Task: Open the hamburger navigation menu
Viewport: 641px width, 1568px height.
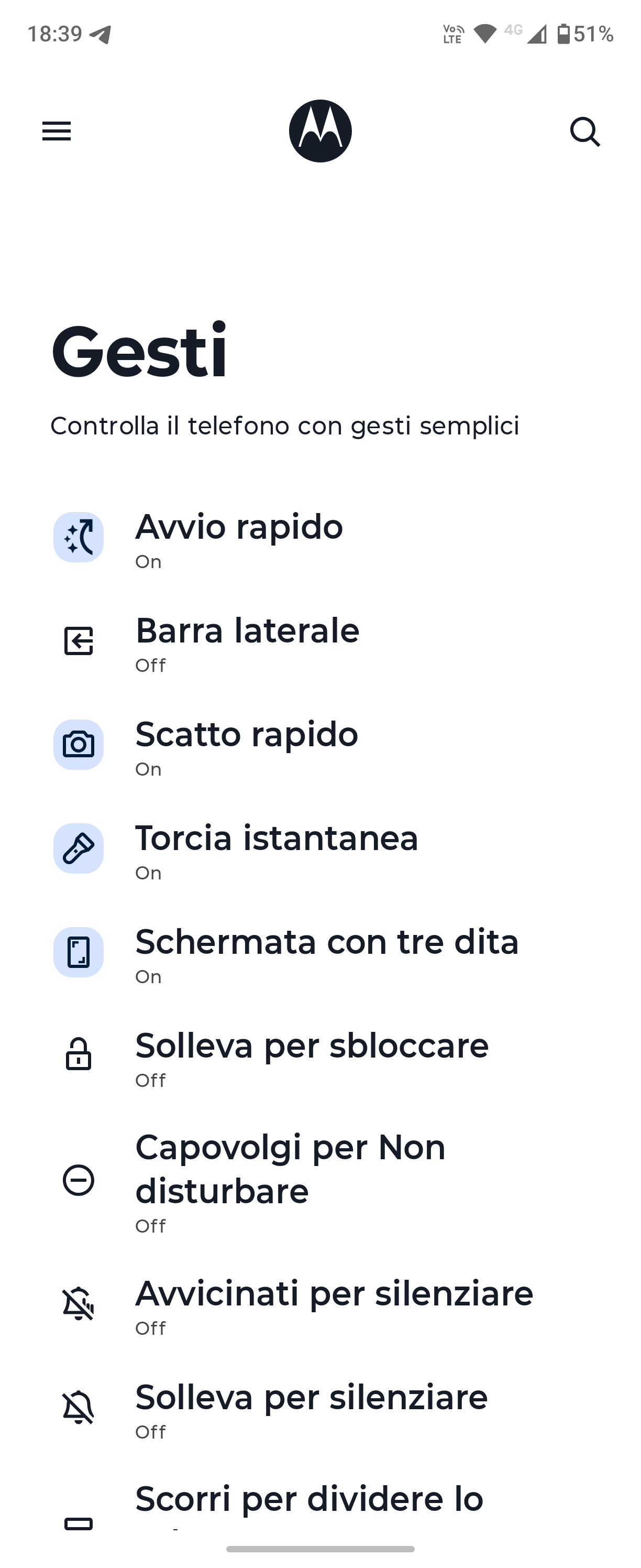Action: point(57,131)
